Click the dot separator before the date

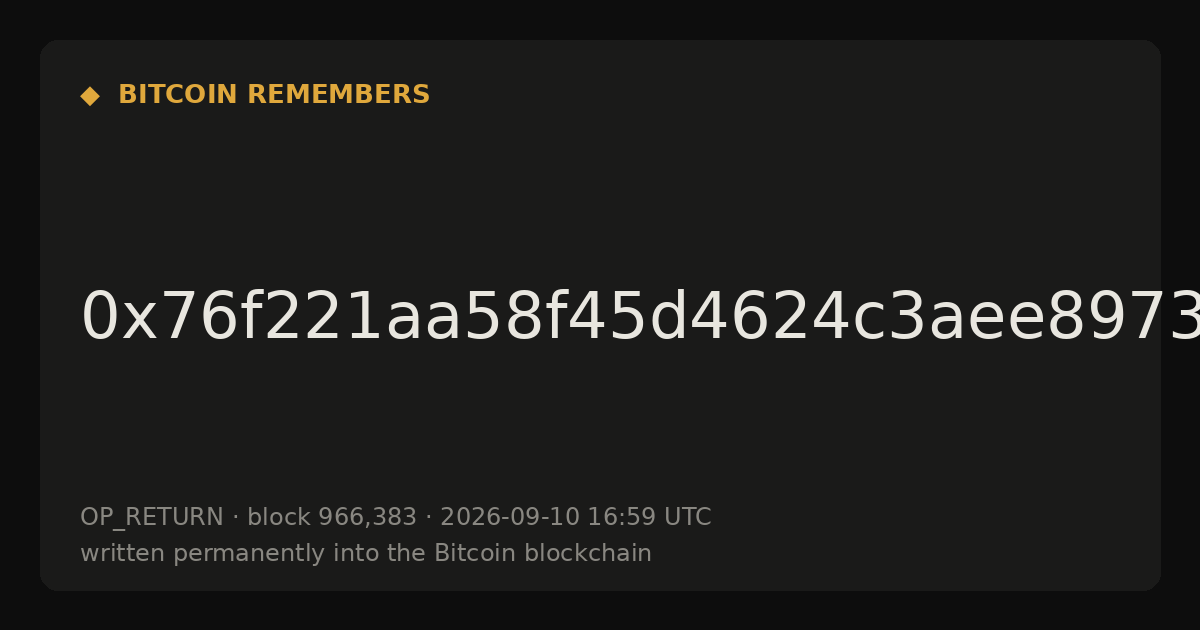tap(429, 518)
